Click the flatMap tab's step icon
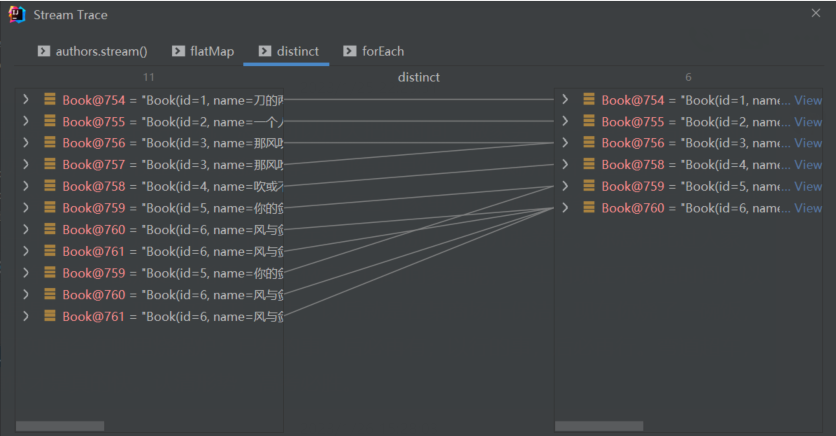This screenshot has width=836, height=436. point(178,51)
